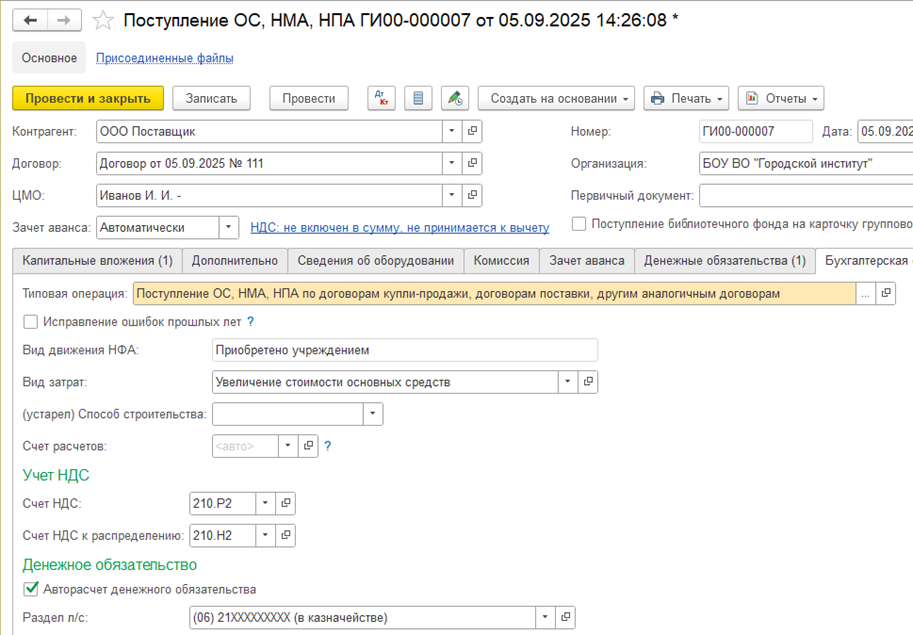
Task: Click the edit-with-clock icon in the toolbar
Action: [455, 98]
